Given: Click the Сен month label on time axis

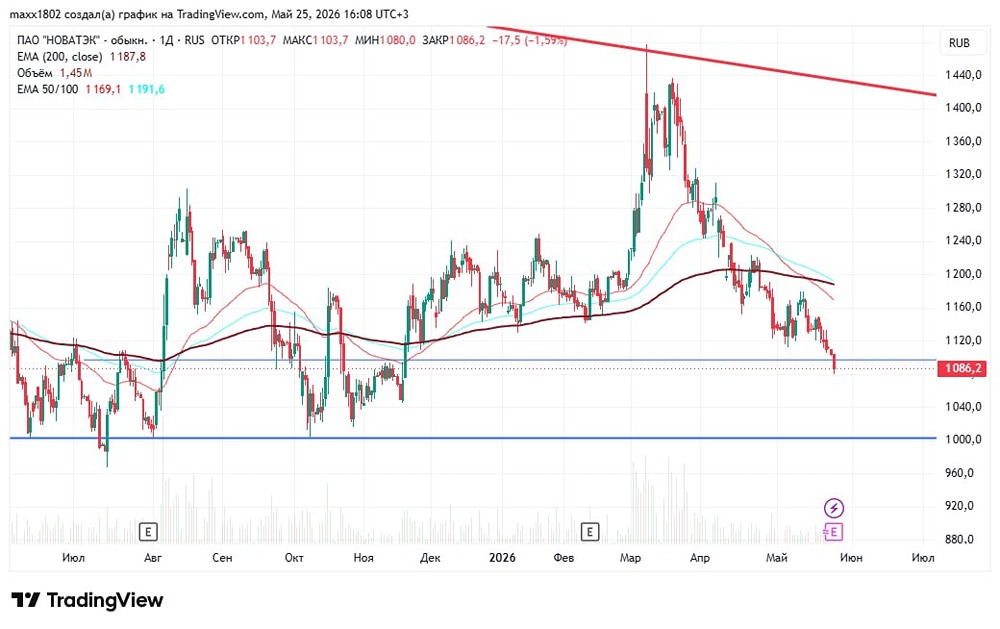Looking at the screenshot, I should 222,558.
